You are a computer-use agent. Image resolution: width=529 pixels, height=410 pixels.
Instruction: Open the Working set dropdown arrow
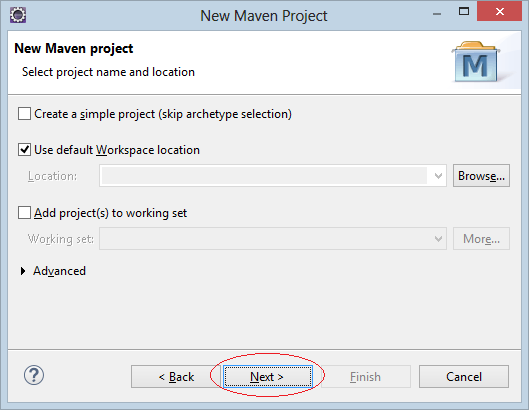tap(438, 239)
